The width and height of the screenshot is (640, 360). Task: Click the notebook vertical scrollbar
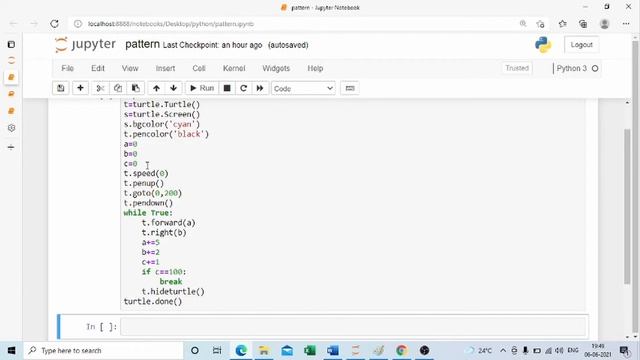tap(627, 206)
